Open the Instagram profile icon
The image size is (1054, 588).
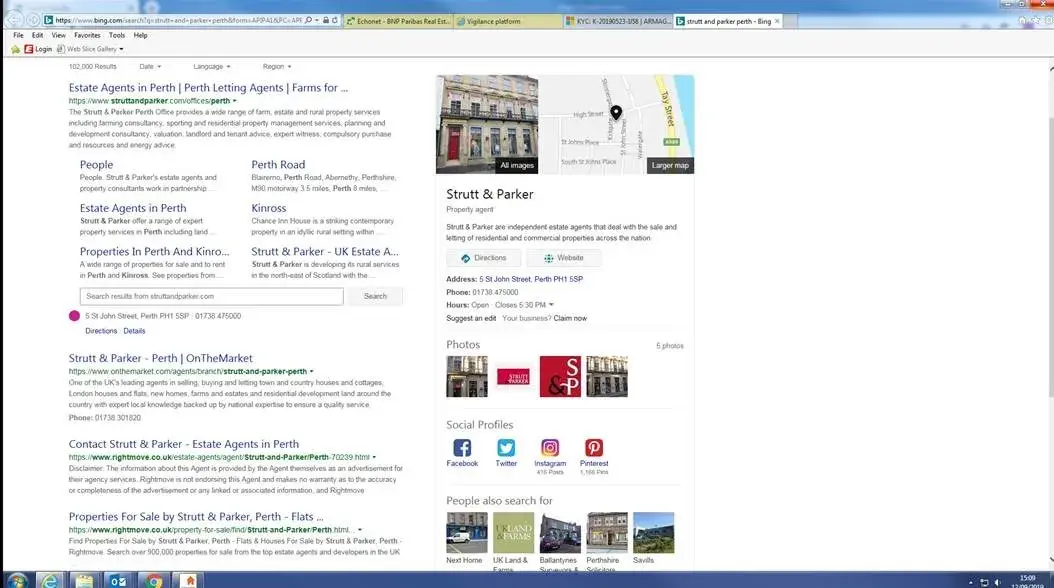pos(550,448)
